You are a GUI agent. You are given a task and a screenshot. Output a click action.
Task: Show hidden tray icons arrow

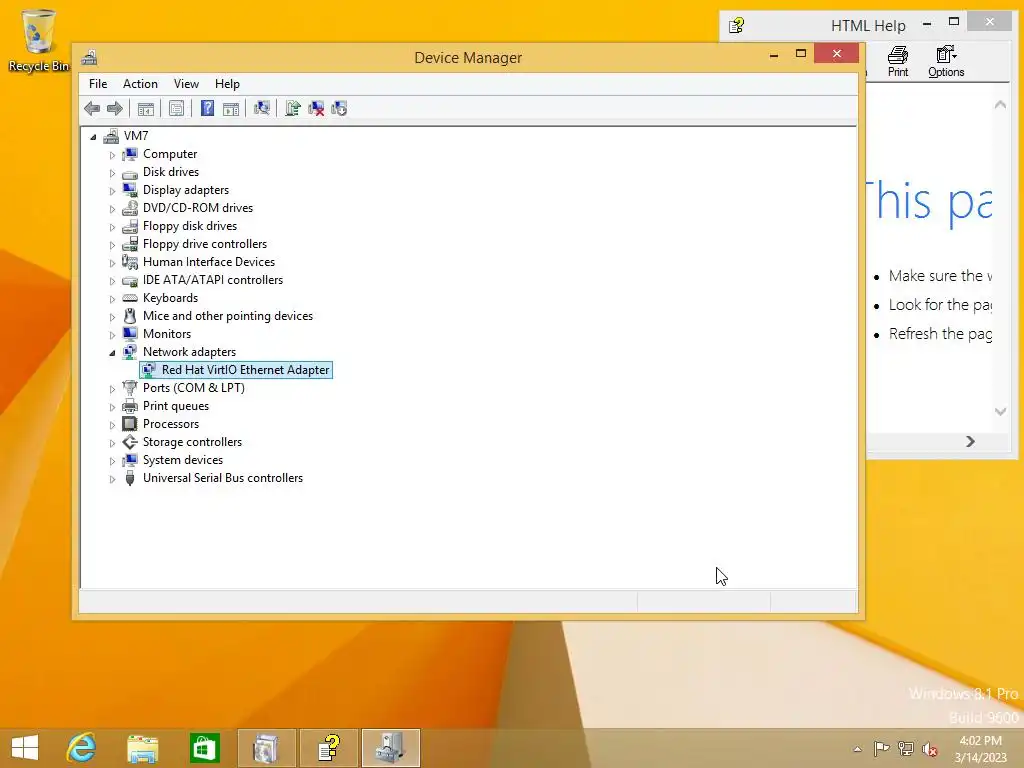[857, 749]
